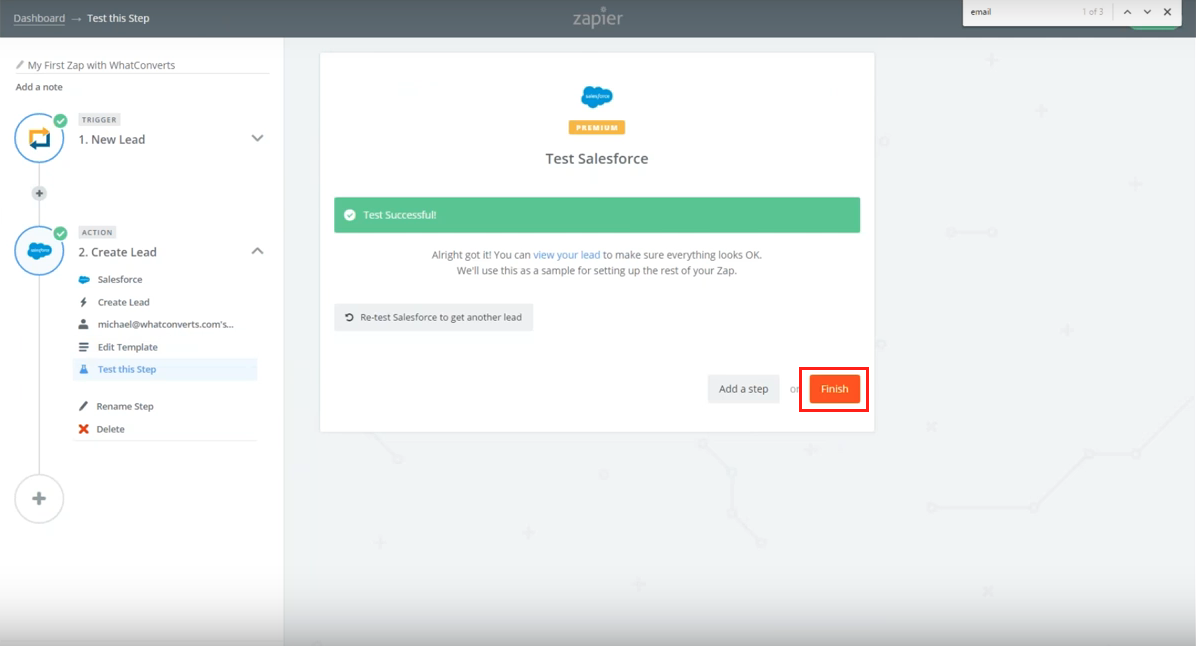Go to previous find result

pyautogui.click(x=1127, y=12)
